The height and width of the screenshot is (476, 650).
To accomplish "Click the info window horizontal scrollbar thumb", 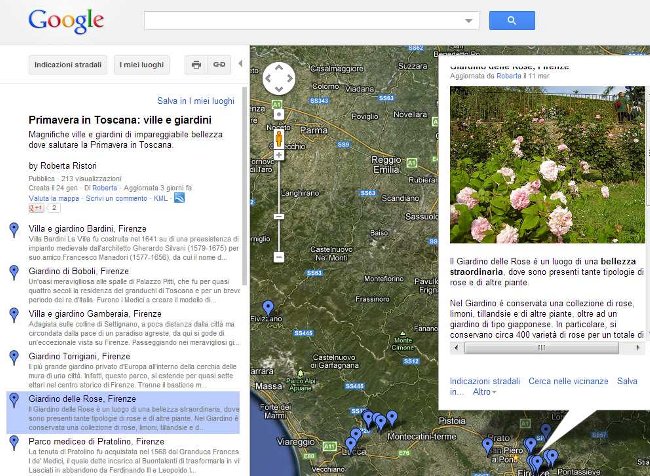I will (541, 347).
